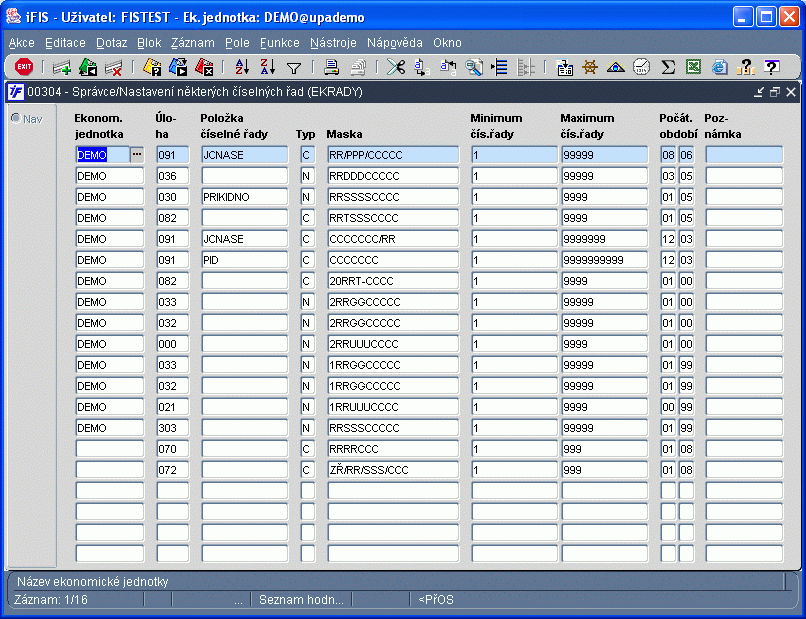Click the printer icon
This screenshot has height=619, width=806.
pos(332,67)
